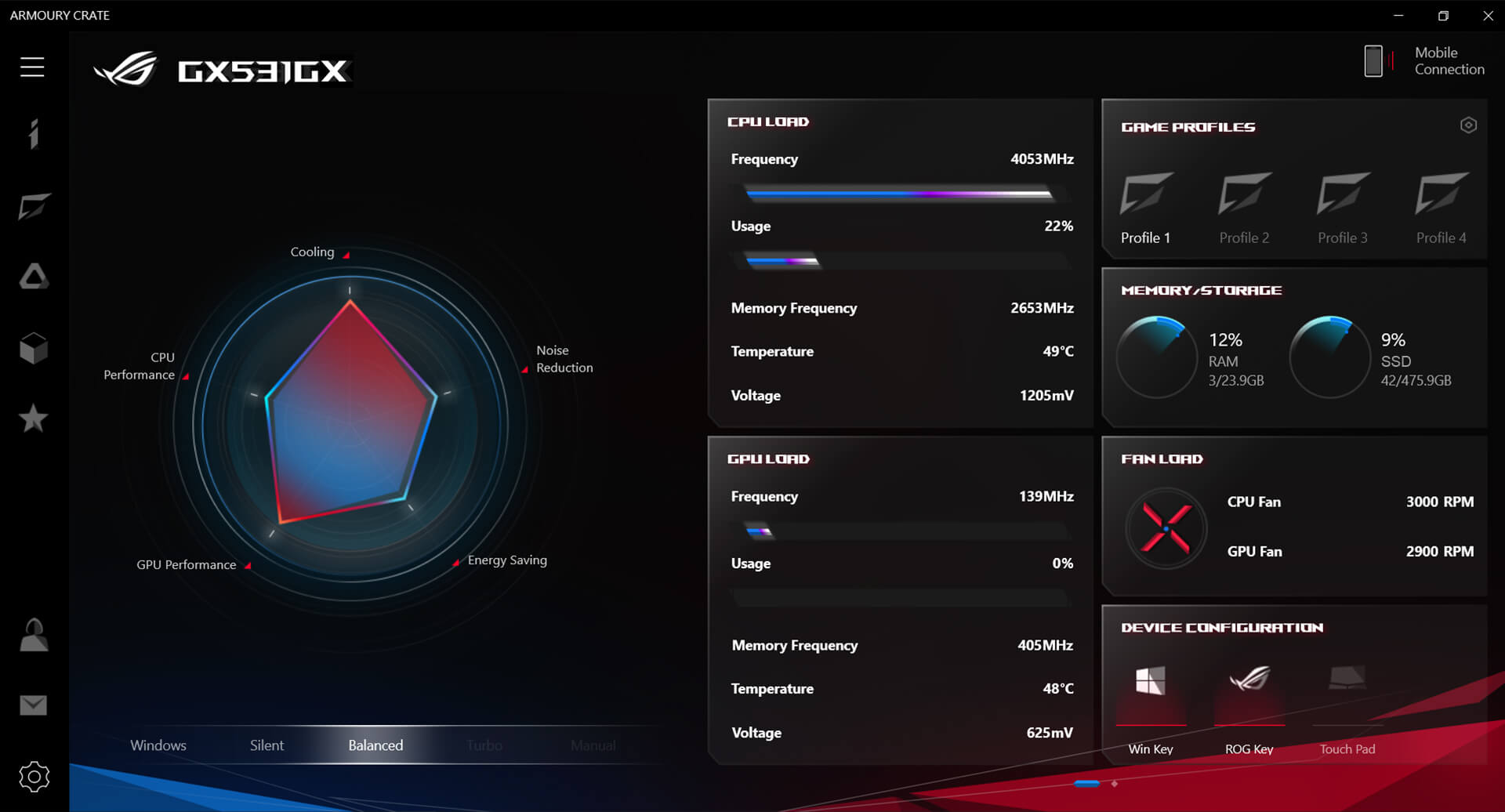Click the 42/475.9GB SSD value
1505x812 pixels.
click(x=1416, y=381)
